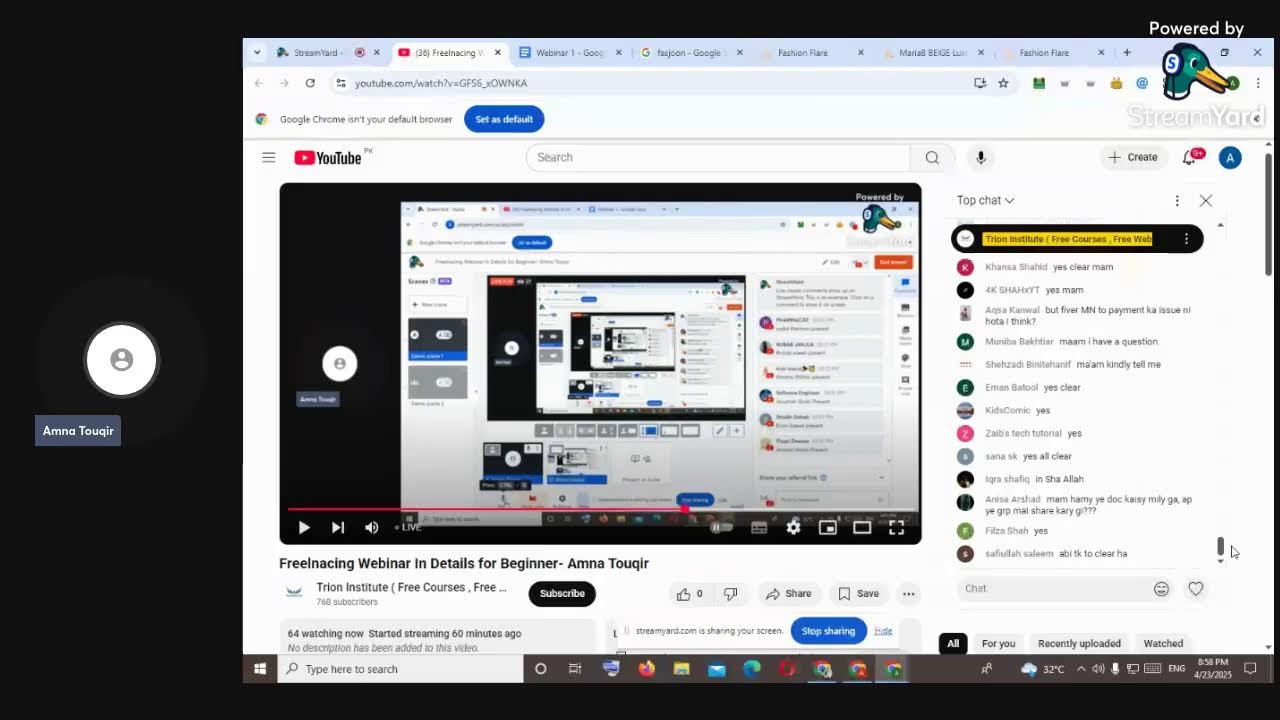The width and height of the screenshot is (1280, 720).
Task: Reload the page in Chrome
Action: tap(310, 83)
